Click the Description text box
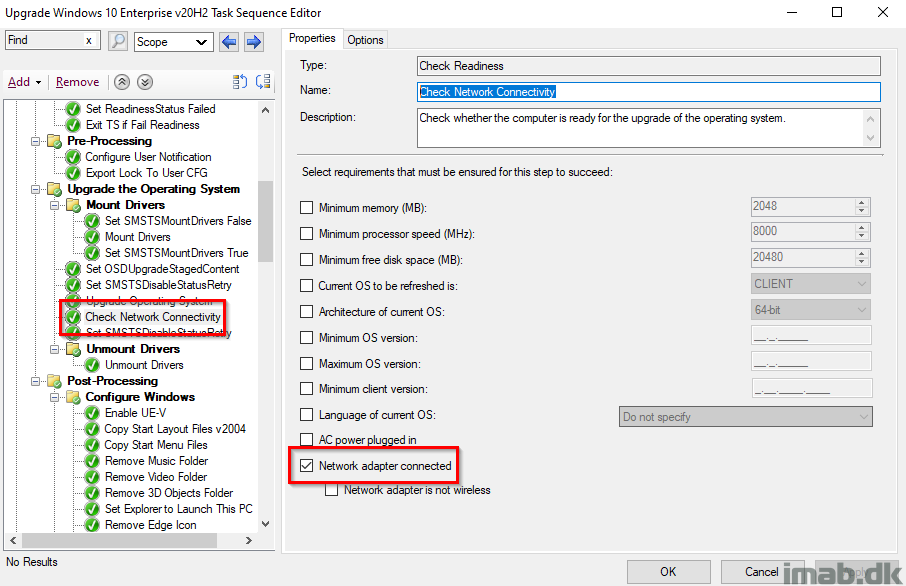The height and width of the screenshot is (586, 906). tap(648, 128)
